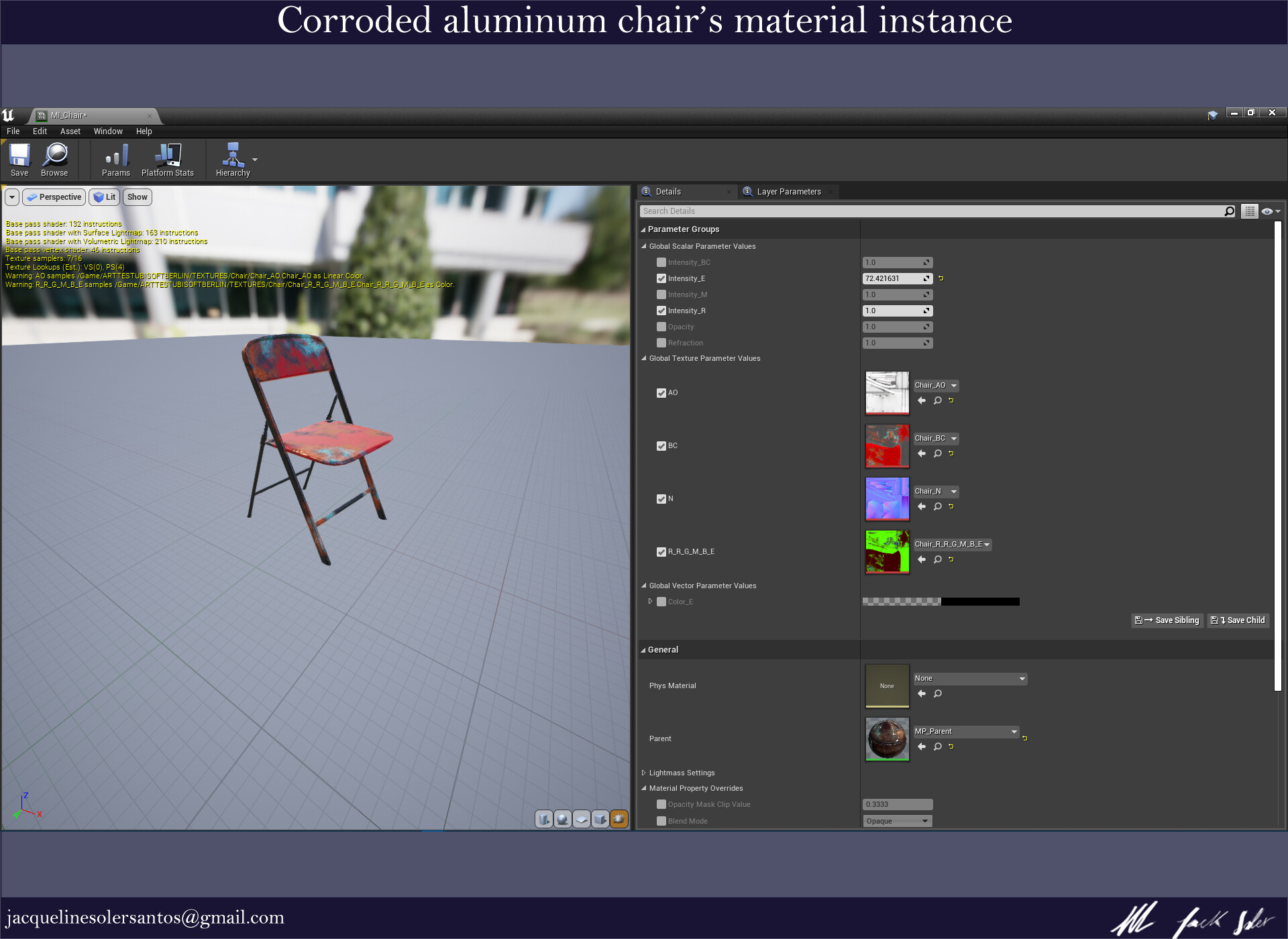Enable the Opacity parameter override
The width and height of the screenshot is (1288, 939).
tap(661, 327)
